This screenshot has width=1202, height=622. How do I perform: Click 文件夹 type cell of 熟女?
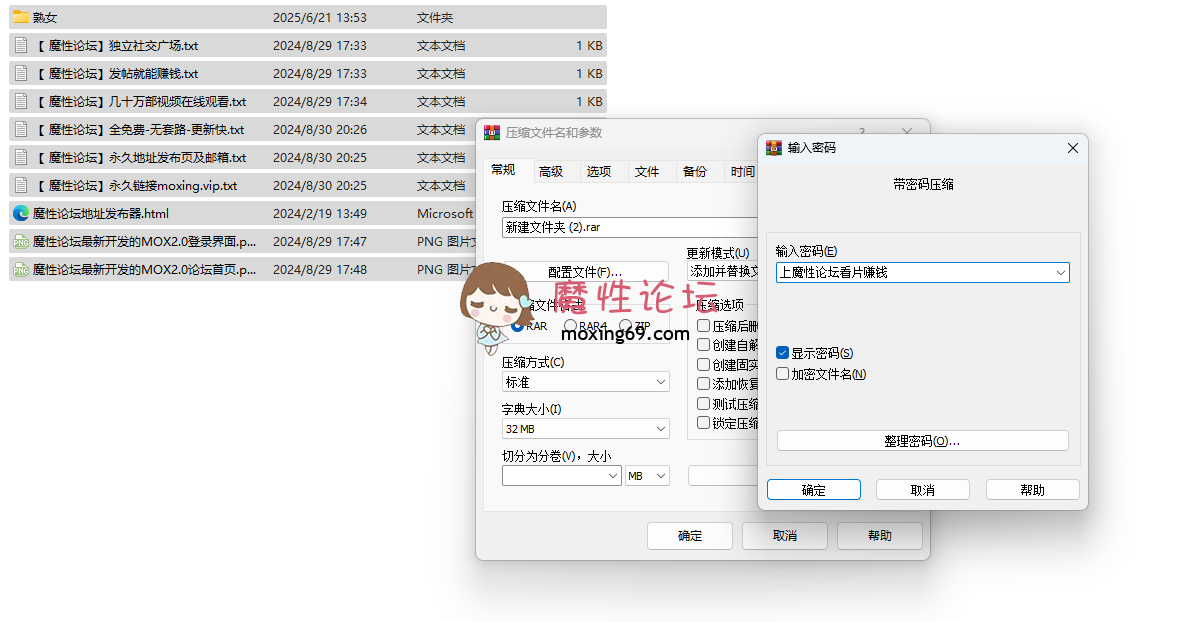click(435, 18)
